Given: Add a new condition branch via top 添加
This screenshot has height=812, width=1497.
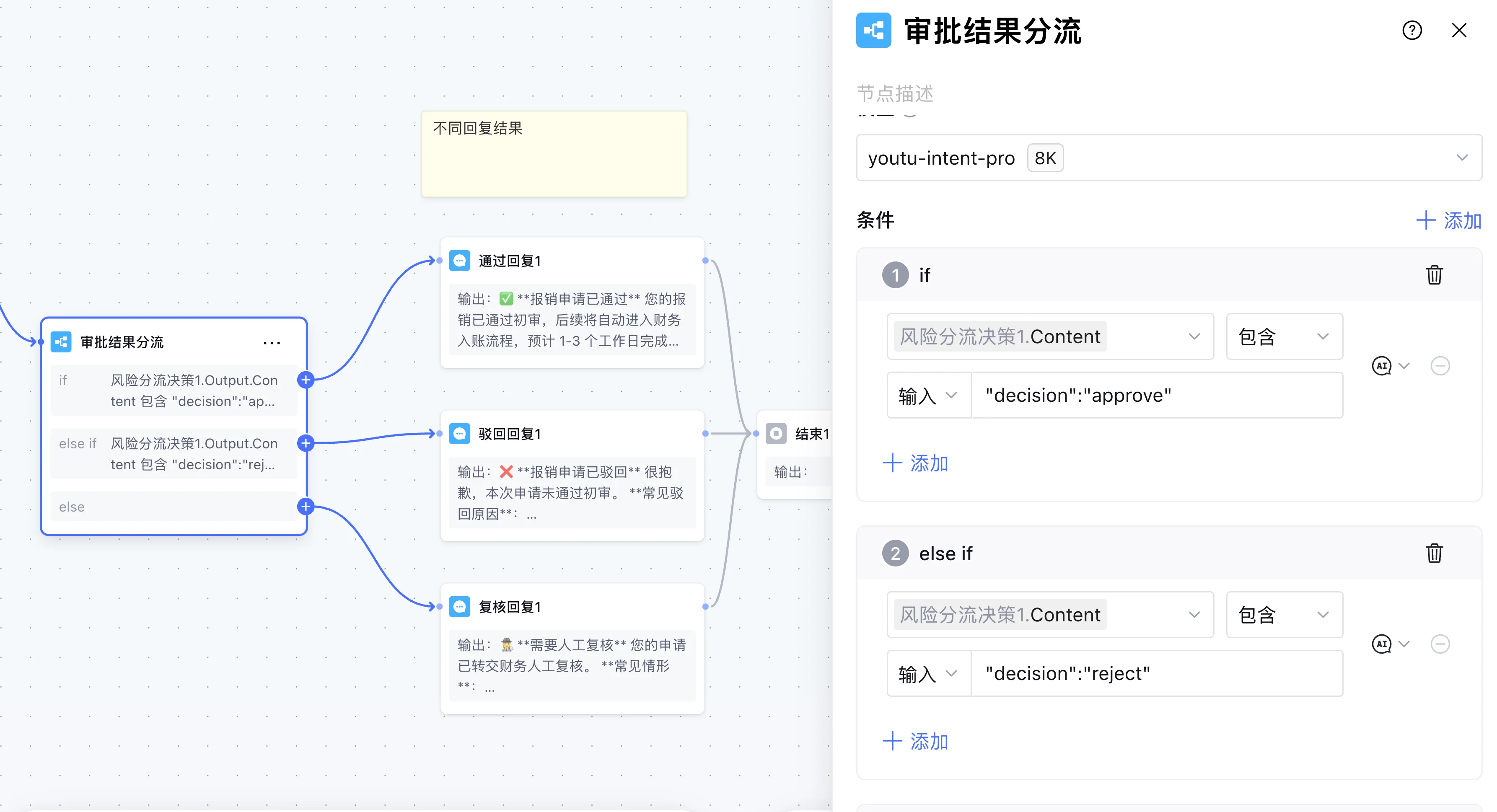Looking at the screenshot, I should tap(1448, 220).
